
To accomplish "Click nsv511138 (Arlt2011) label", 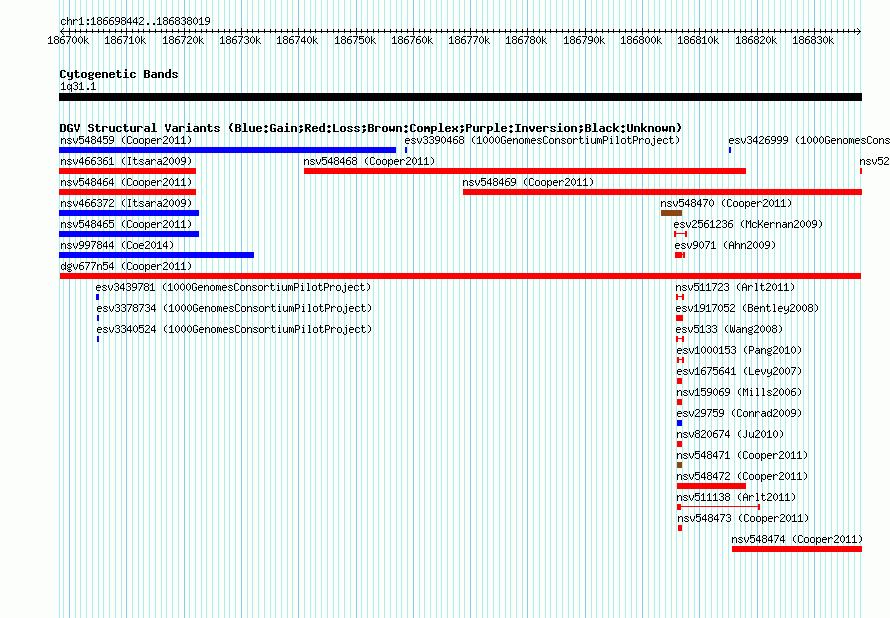I will pyautogui.click(x=736, y=497).
